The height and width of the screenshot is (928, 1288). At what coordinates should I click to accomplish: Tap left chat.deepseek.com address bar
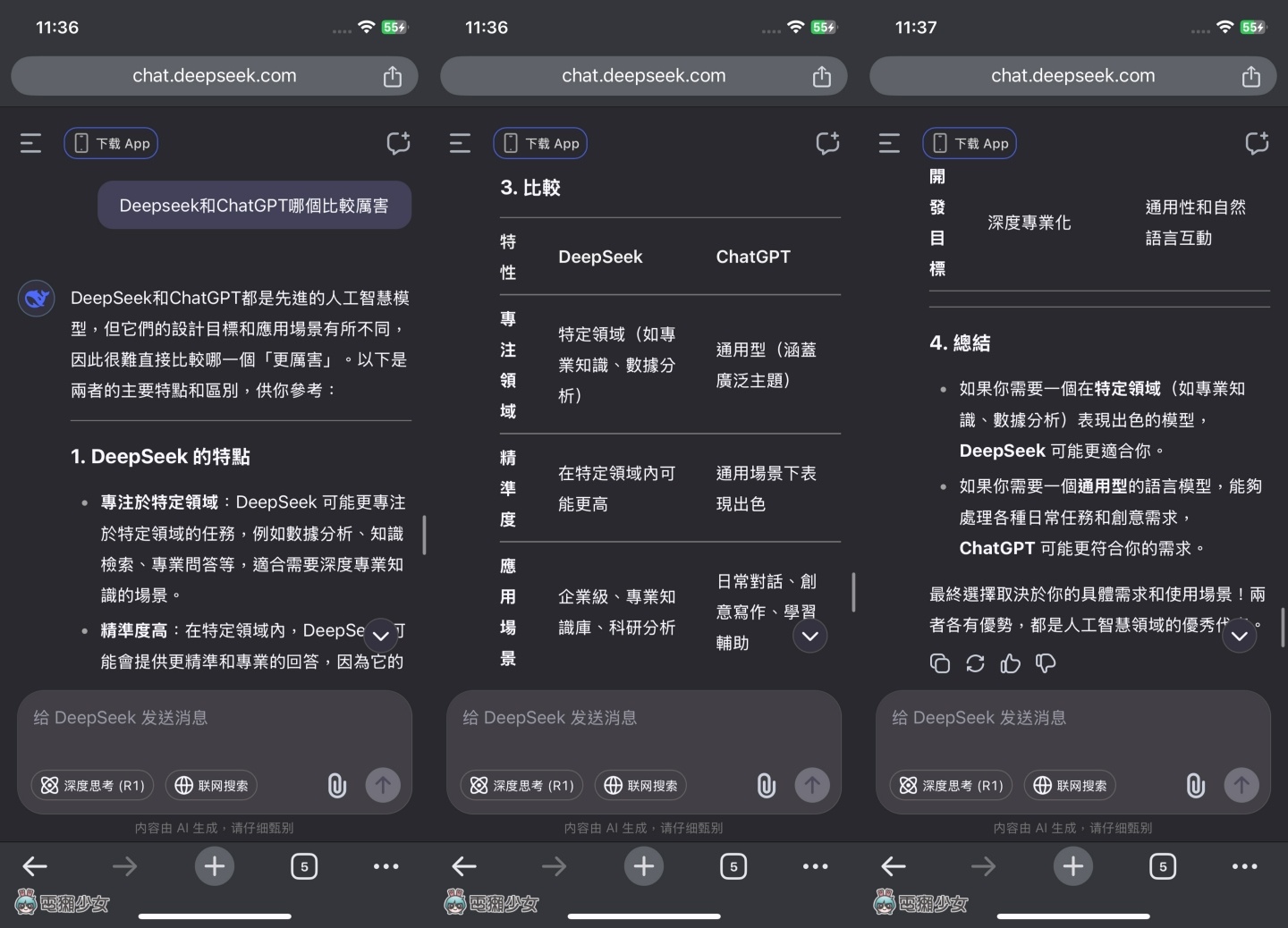click(215, 76)
